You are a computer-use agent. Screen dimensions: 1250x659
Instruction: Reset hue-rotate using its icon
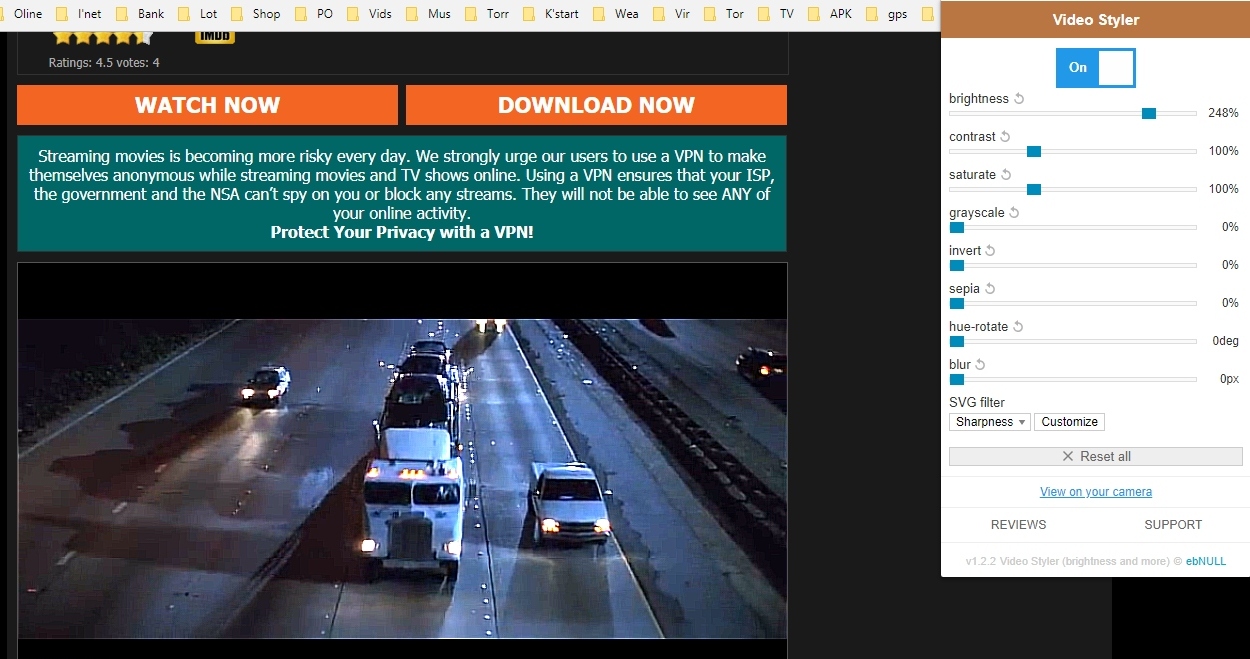point(1018,327)
